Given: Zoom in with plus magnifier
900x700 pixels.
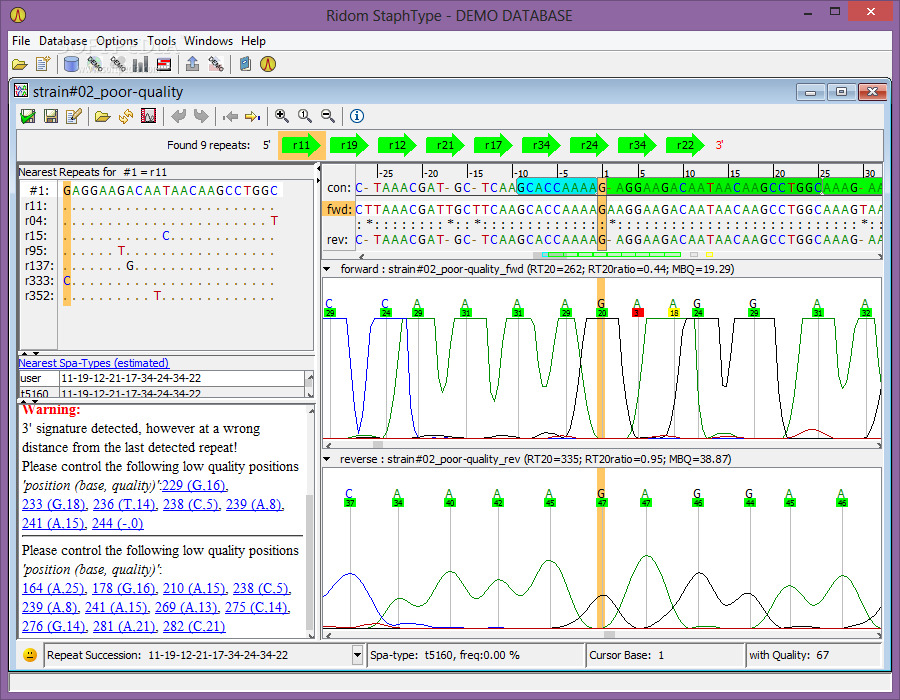Looking at the screenshot, I should coord(282,116).
